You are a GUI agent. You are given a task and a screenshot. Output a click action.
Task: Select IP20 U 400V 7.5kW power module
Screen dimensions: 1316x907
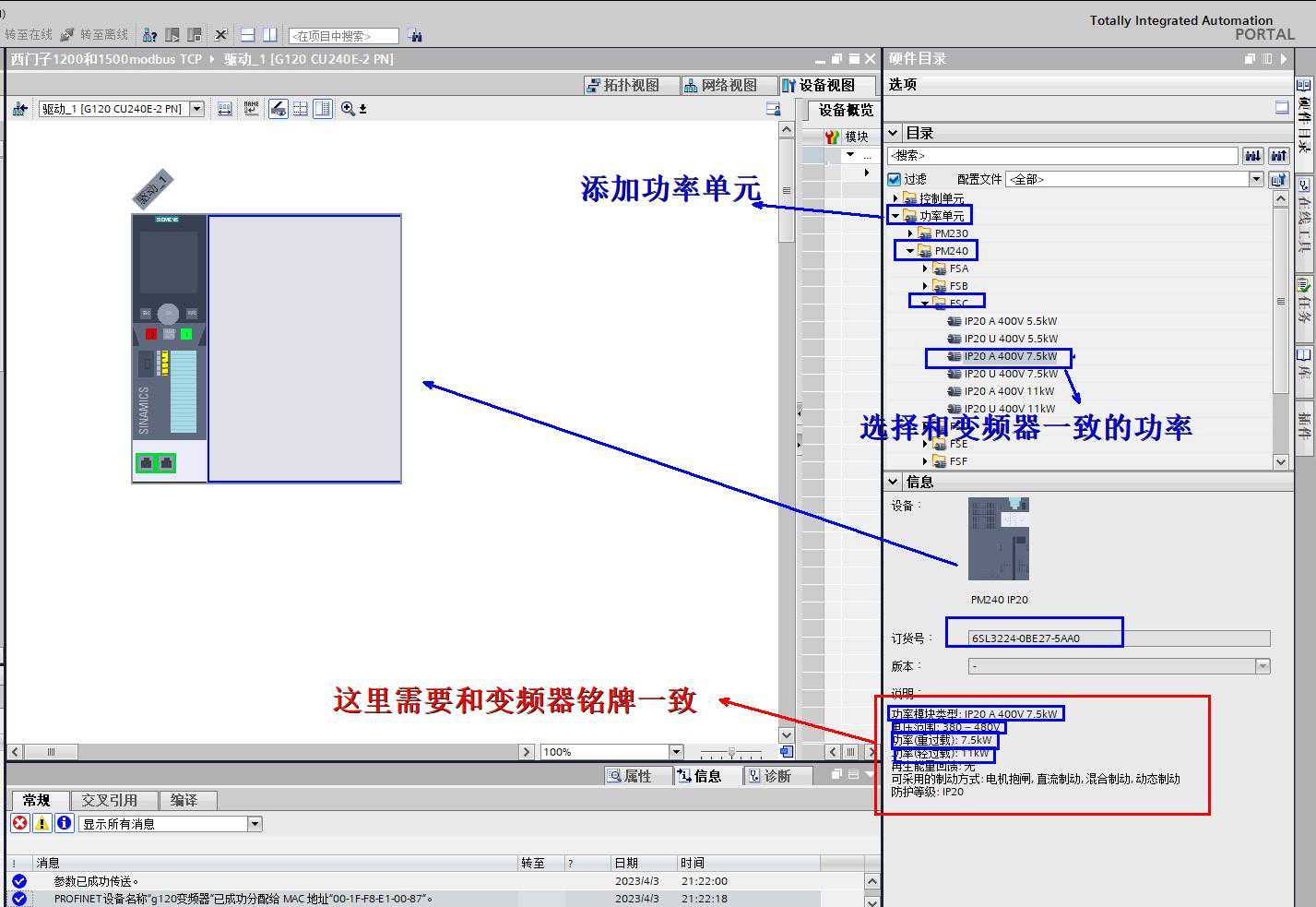[1010, 374]
